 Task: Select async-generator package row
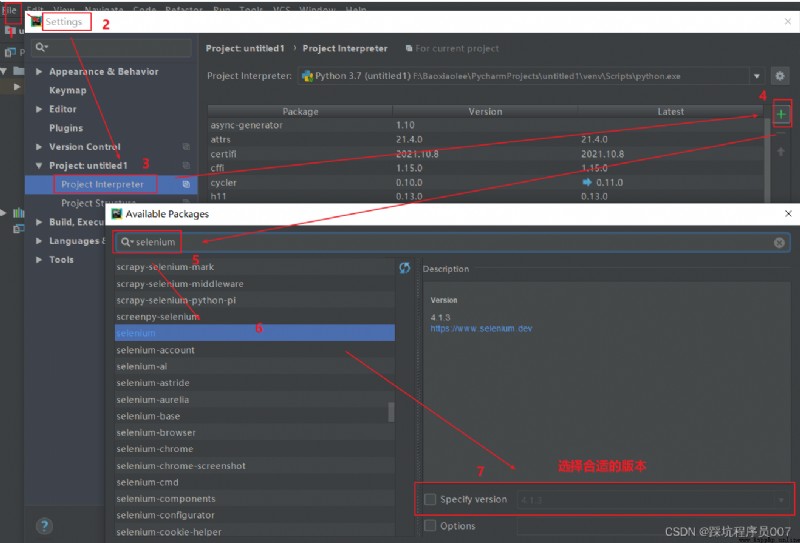pos(485,125)
